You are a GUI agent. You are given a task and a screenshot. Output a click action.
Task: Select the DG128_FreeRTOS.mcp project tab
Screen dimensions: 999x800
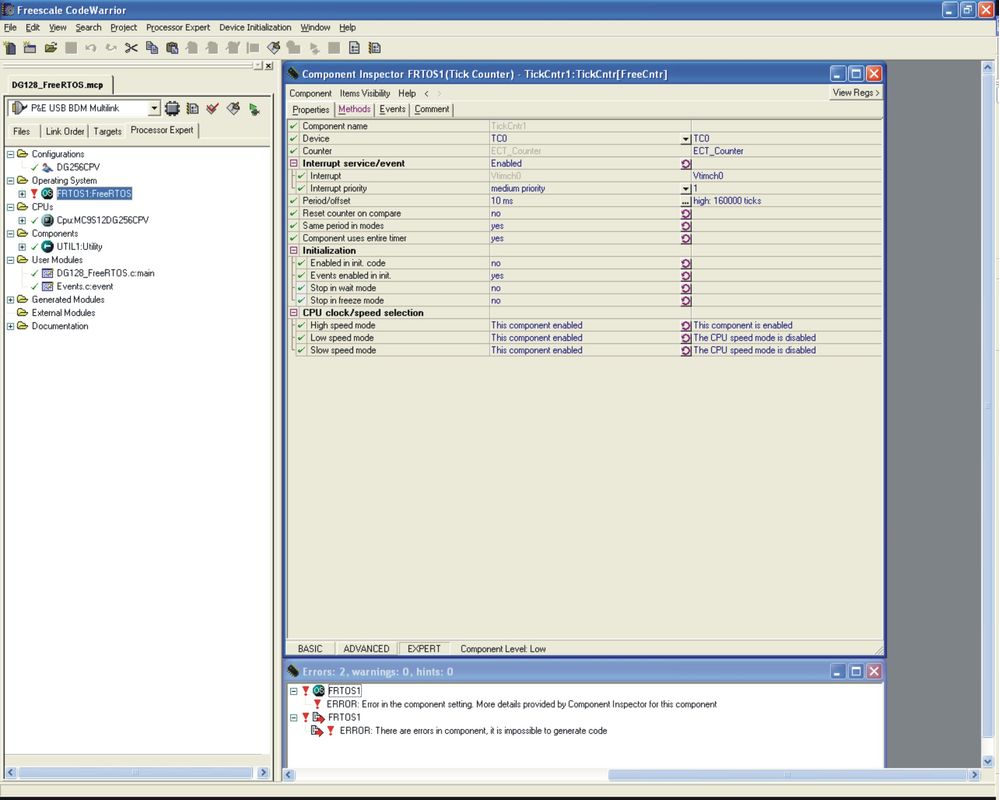[x=57, y=85]
